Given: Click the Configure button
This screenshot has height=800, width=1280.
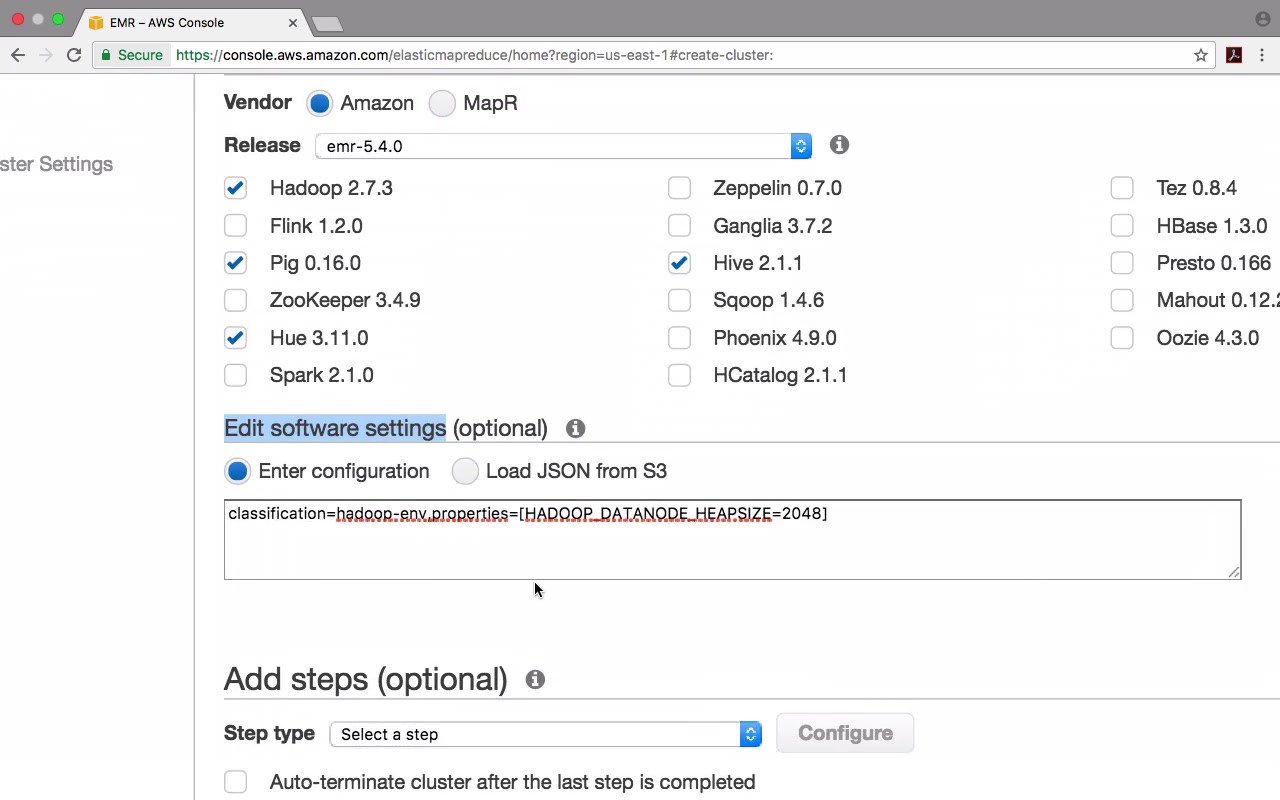Looking at the screenshot, I should point(845,733).
